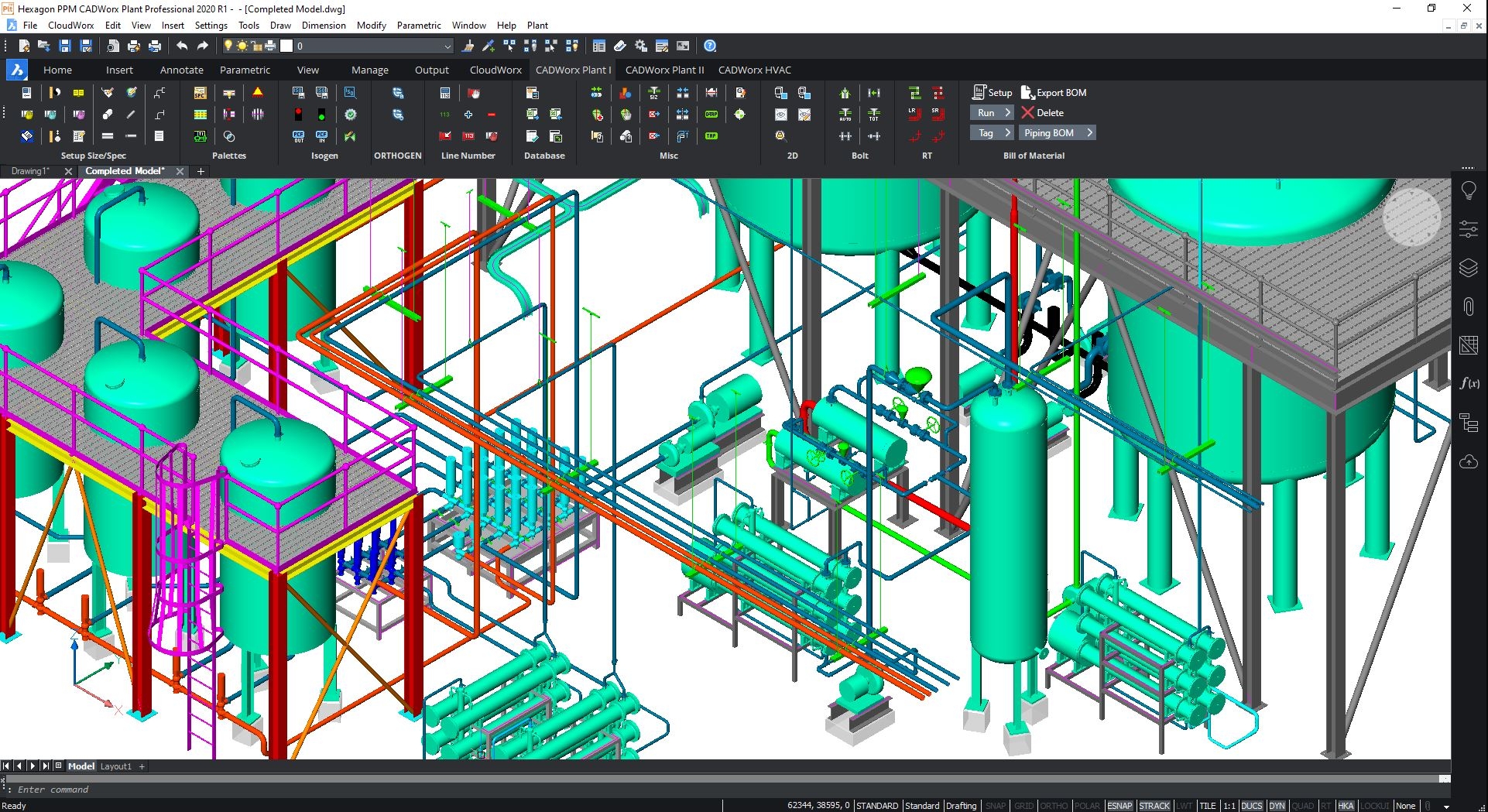Click the PCF OUT icon in Isogen

pyautogui.click(x=298, y=136)
